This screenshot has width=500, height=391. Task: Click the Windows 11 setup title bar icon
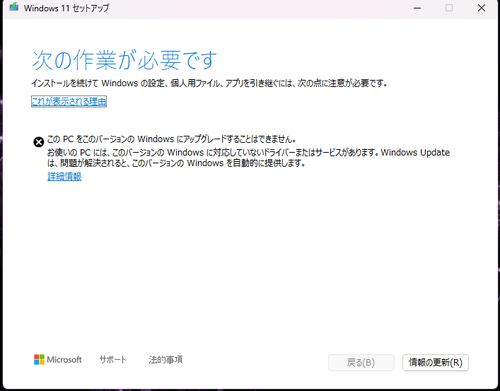tap(14, 7)
